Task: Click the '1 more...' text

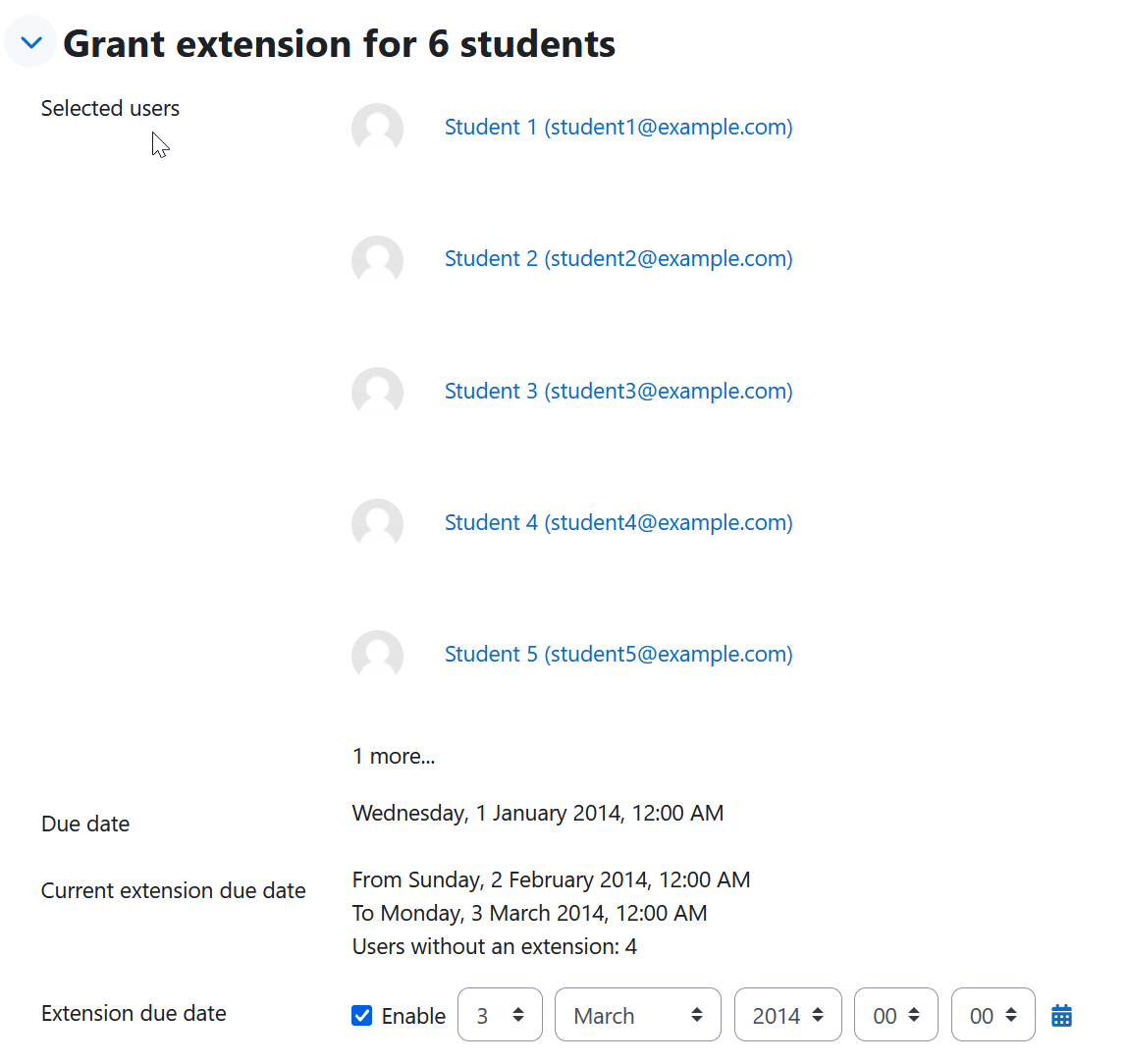Action: click(394, 756)
